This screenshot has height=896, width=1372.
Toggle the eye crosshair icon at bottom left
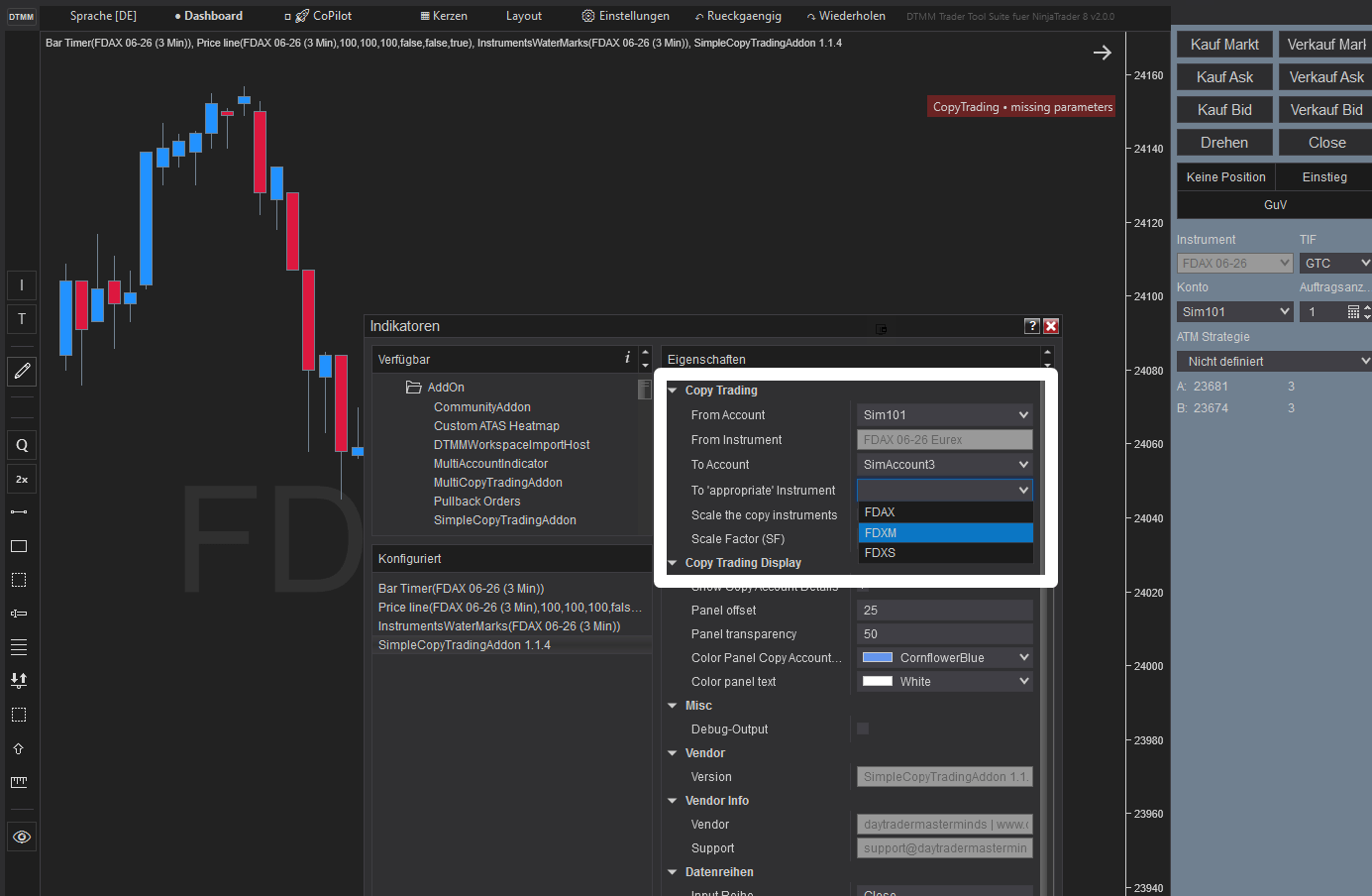(x=21, y=837)
